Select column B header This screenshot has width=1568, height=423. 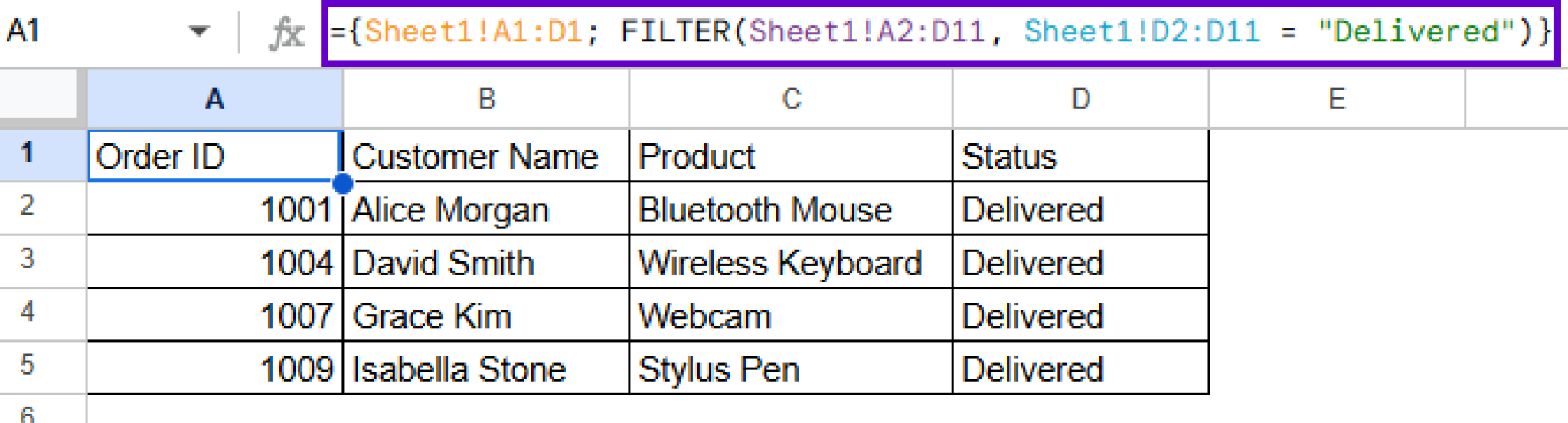click(486, 99)
